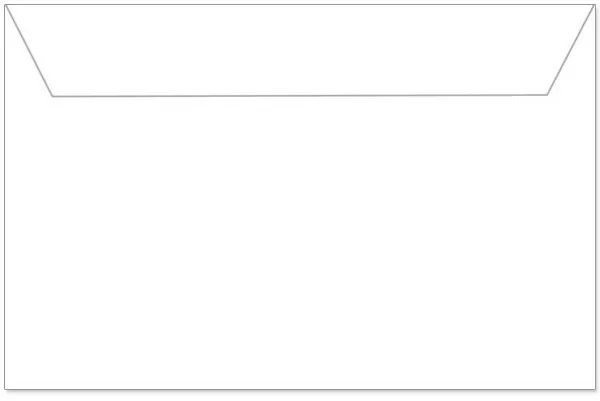Click the flap's horizontal bottom edge line
This screenshot has height=401, width=600.
pos(300,96)
